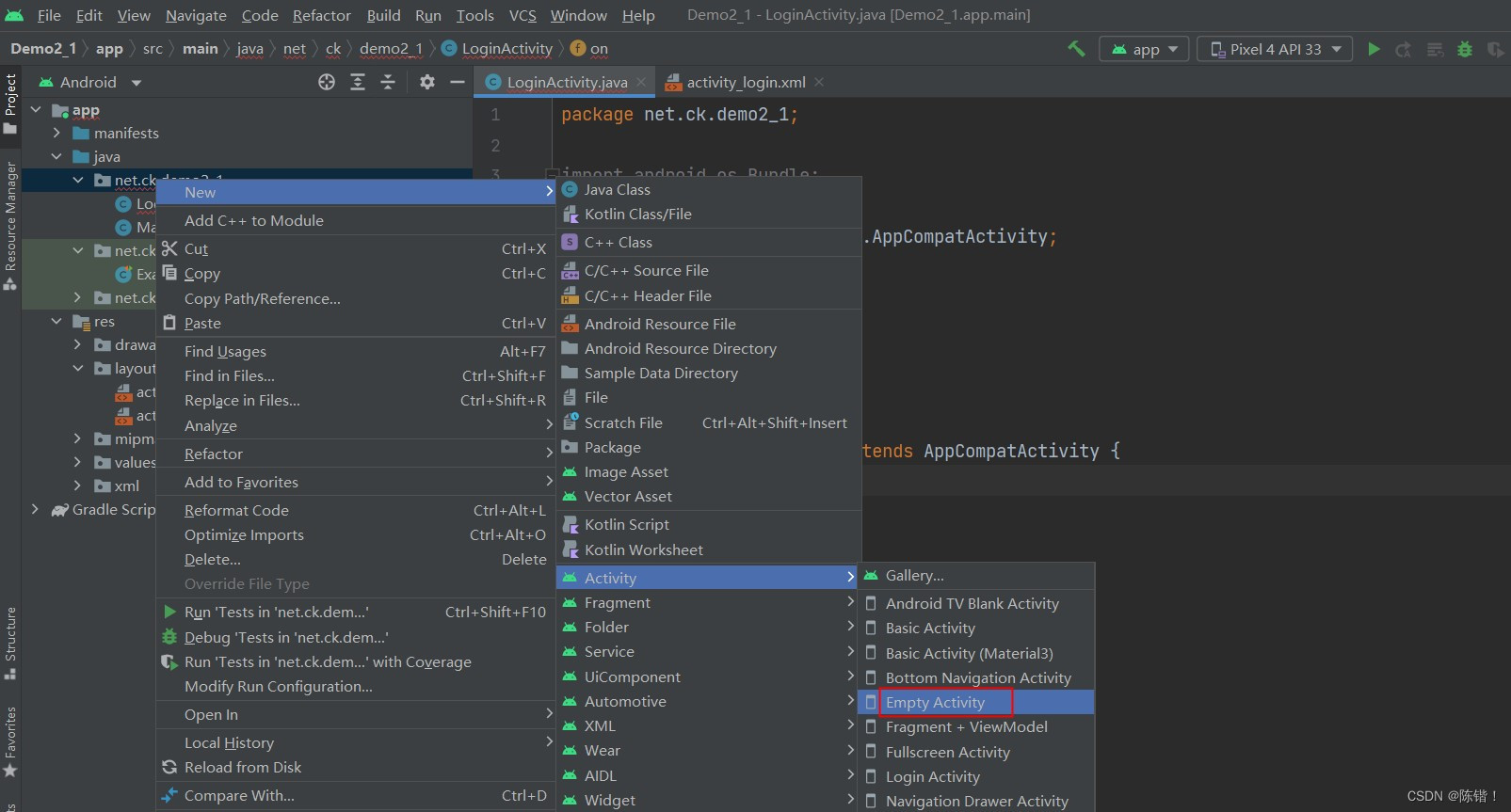1511x812 pixels.
Task: Expand the xml folder
Action: [77, 486]
